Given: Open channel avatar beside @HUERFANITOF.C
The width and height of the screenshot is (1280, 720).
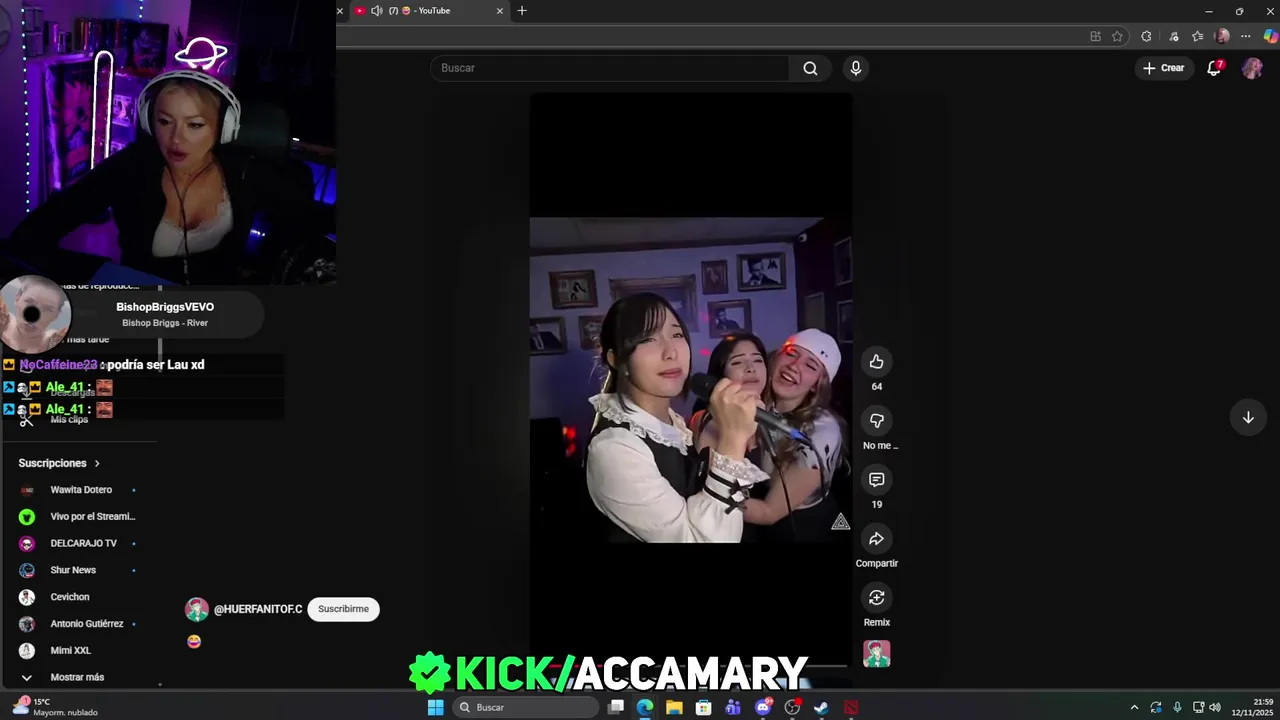Looking at the screenshot, I should point(197,609).
